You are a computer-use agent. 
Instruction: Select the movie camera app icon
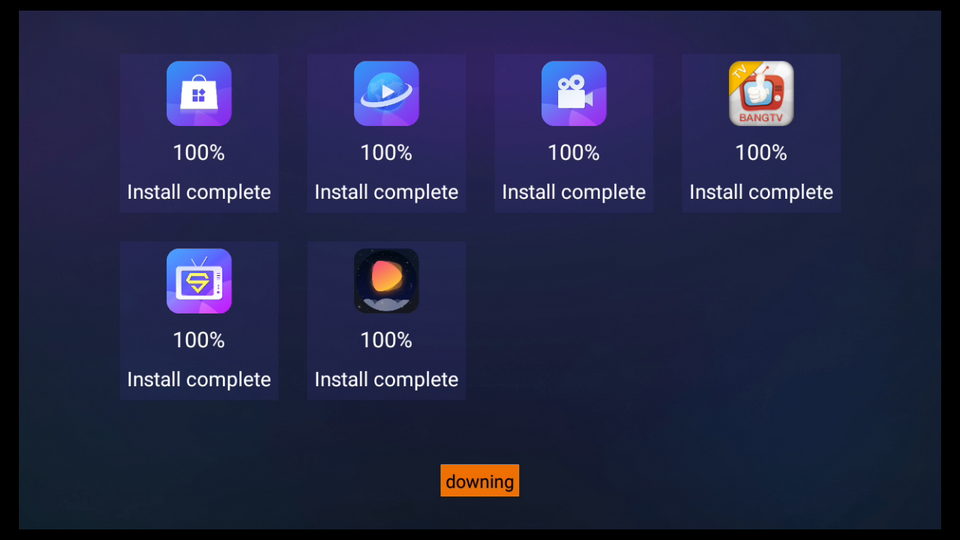coord(574,94)
